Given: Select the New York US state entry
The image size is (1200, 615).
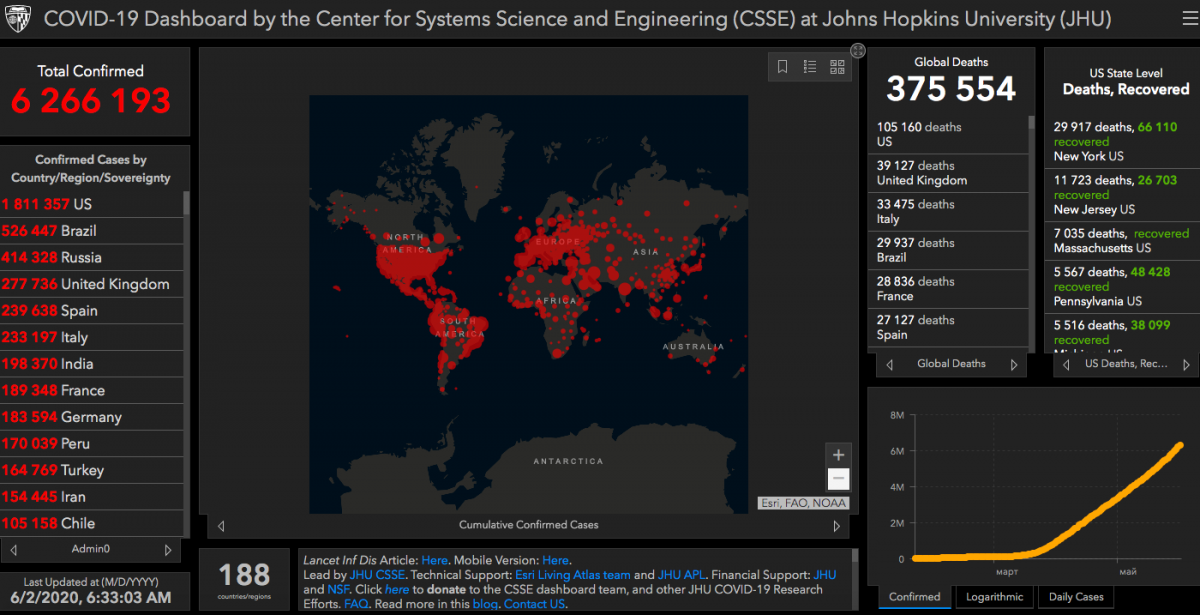Looking at the screenshot, I should (x=1122, y=142).
